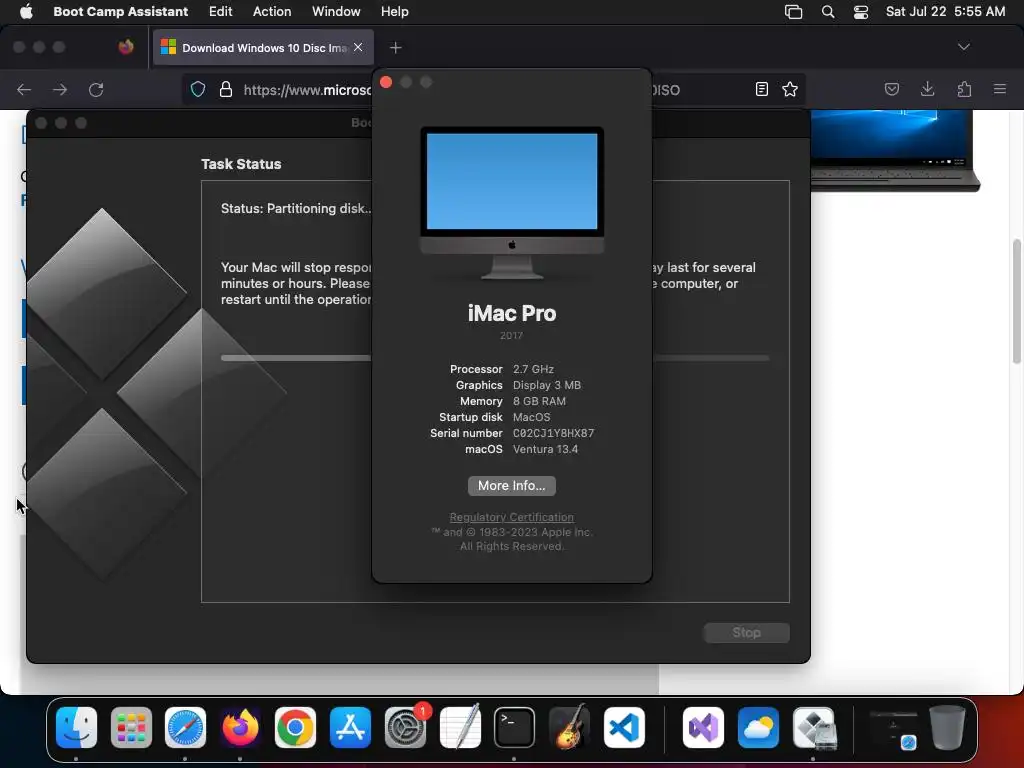Open Launchpad from the Dock
This screenshot has width=1024, height=768.
pos(131,728)
